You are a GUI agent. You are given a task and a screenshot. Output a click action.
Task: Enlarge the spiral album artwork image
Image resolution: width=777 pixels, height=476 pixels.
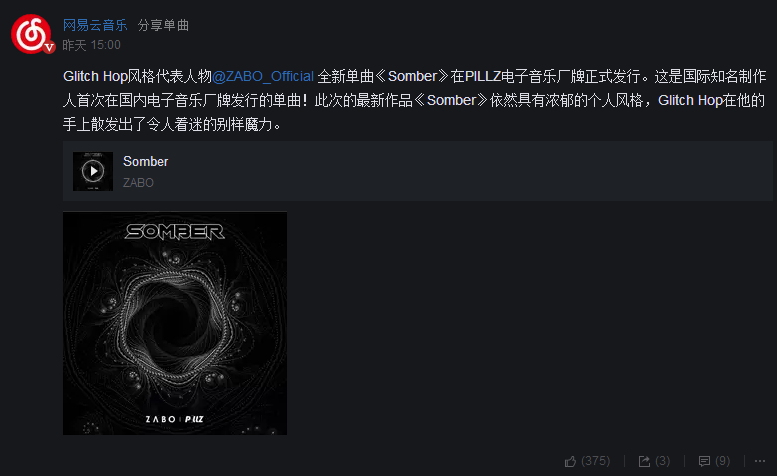tap(175, 323)
